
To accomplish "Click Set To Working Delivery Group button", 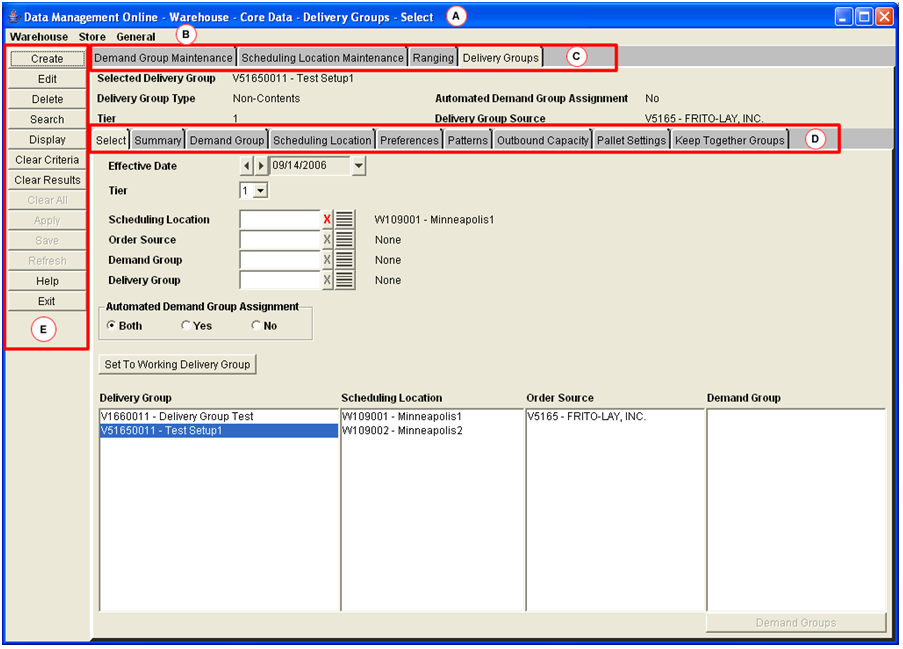I will point(177,365).
